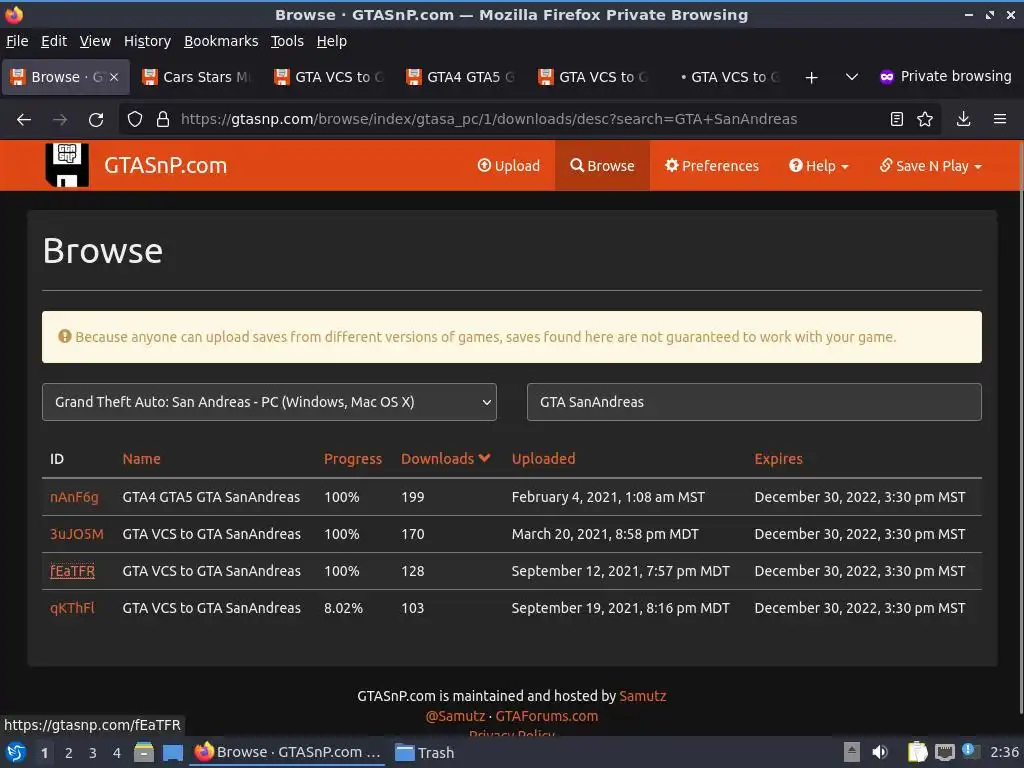This screenshot has height=768, width=1024.
Task: Open the file manager taskbar icon
Action: click(x=144, y=753)
